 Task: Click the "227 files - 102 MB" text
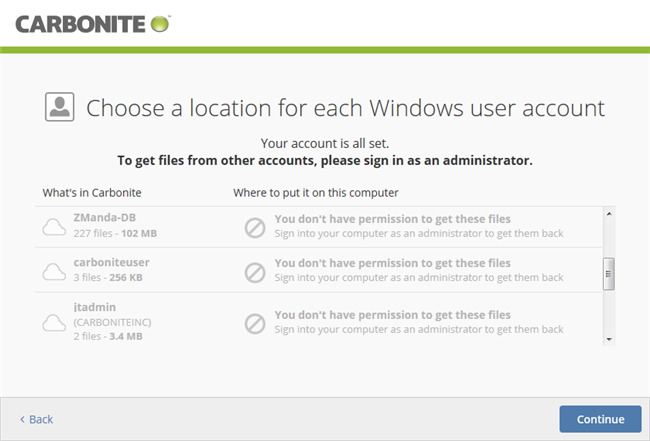[115, 233]
